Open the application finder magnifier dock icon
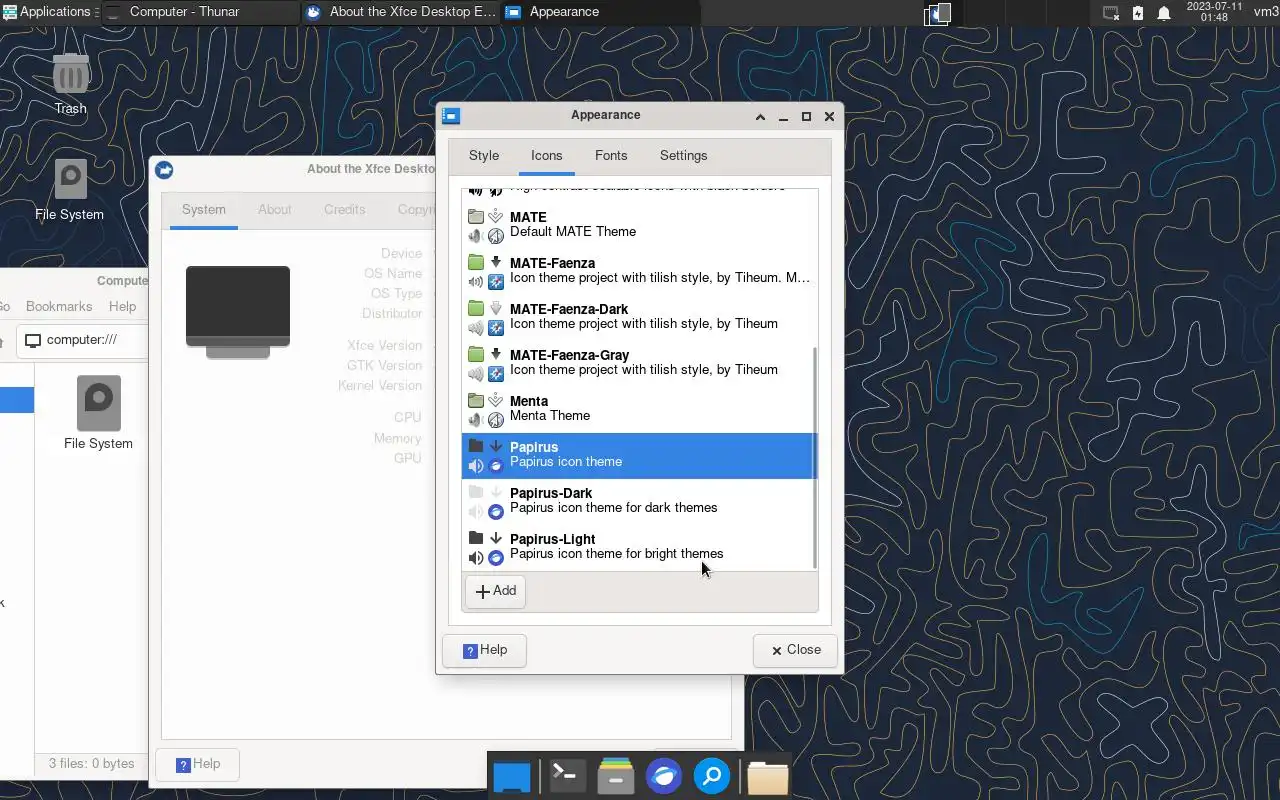The height and width of the screenshot is (800, 1280). tap(712, 776)
